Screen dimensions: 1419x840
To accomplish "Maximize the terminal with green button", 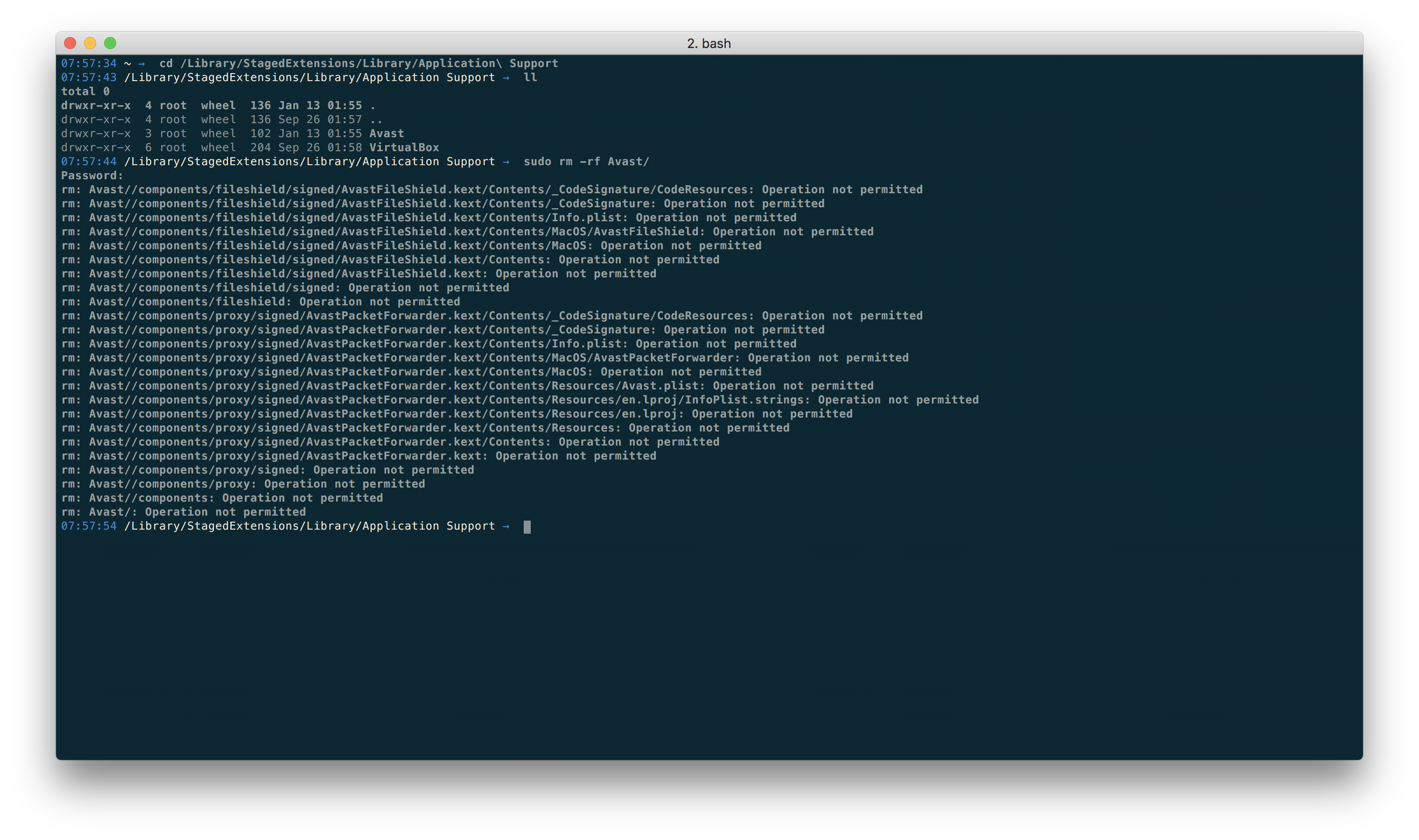I will pyautogui.click(x=110, y=43).
